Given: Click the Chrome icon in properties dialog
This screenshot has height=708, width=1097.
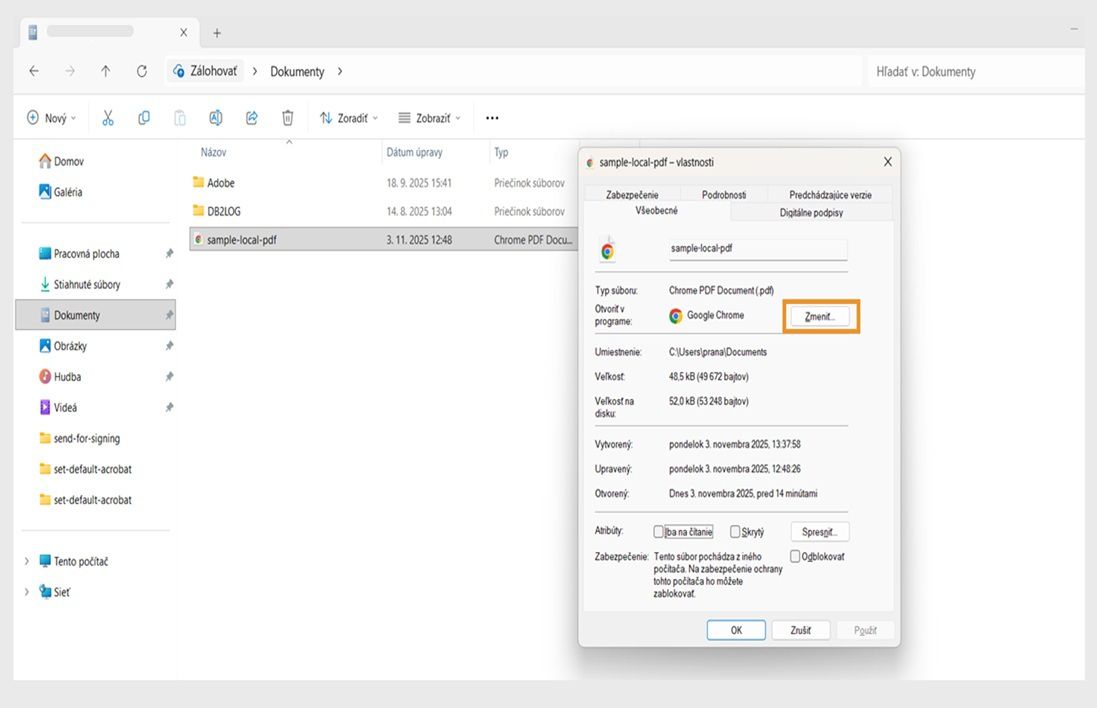Looking at the screenshot, I should click(607, 250).
